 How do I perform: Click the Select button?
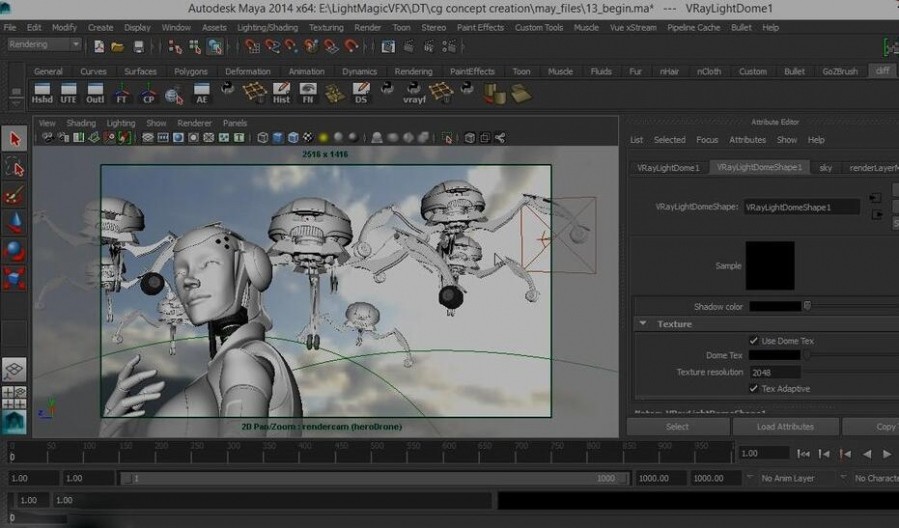point(678,427)
